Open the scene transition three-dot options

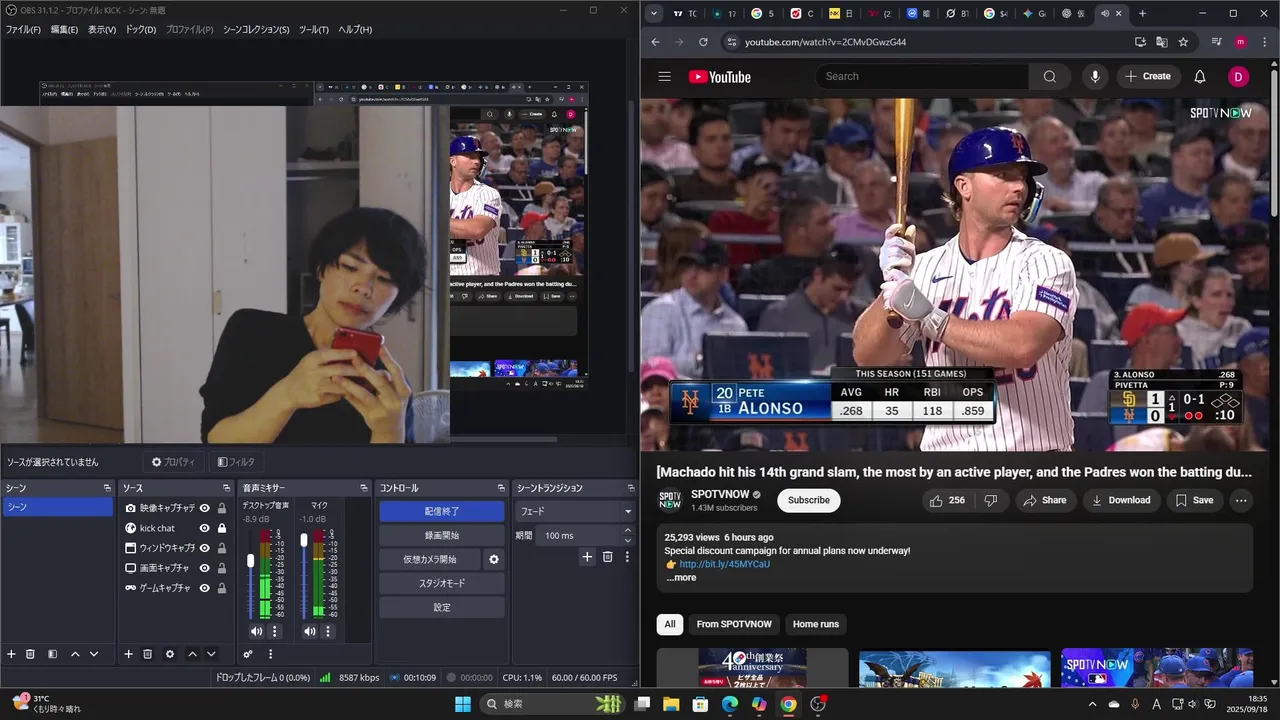click(627, 557)
